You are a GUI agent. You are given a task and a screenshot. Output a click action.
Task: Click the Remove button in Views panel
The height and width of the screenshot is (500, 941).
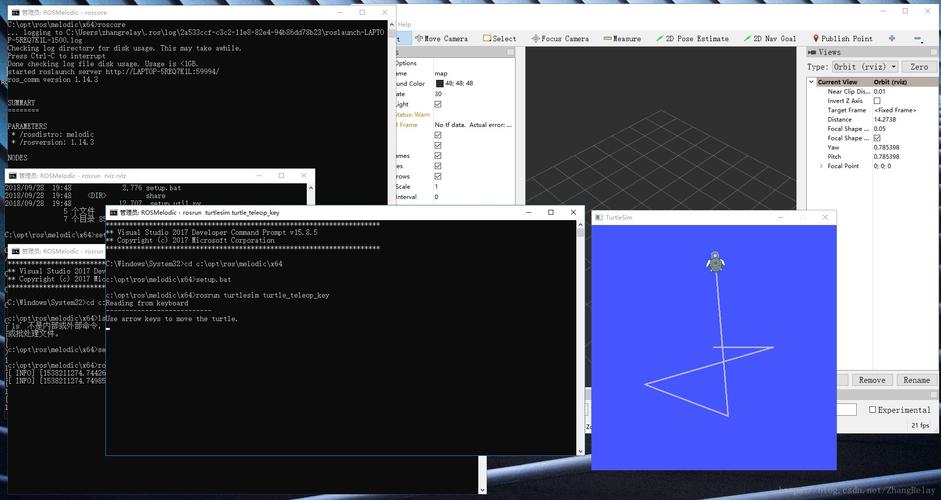pyautogui.click(x=871, y=380)
